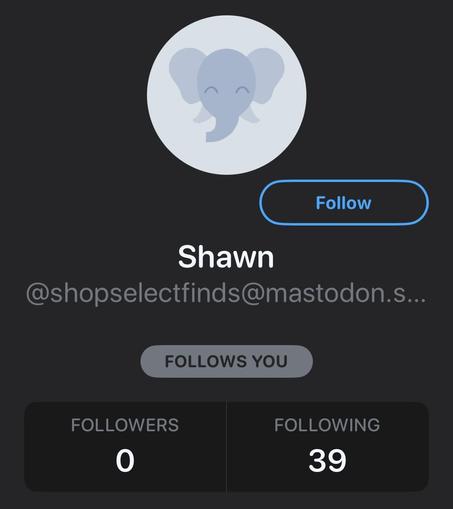Click the elephant's forehead in the avatar
The height and width of the screenshot is (509, 453).
(x=227, y=67)
